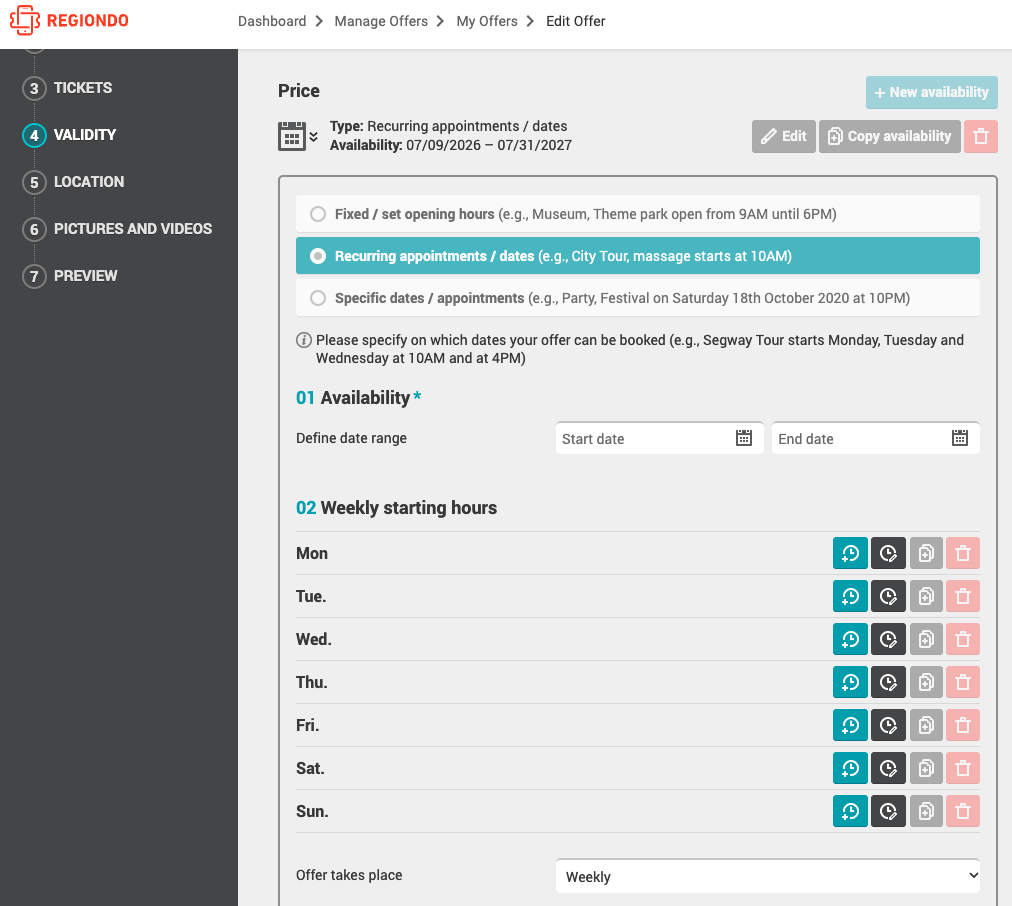The image size is (1012, 906).
Task: Open Pictures and Videos step
Action: (x=117, y=229)
